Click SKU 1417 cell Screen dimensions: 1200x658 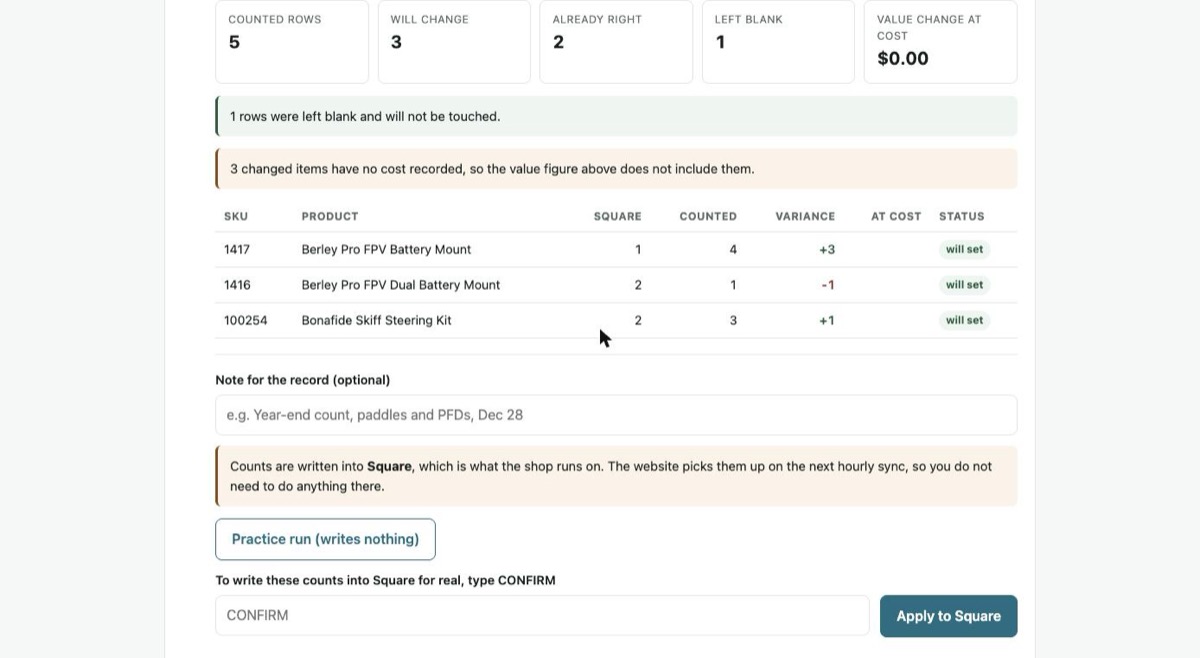click(x=237, y=249)
